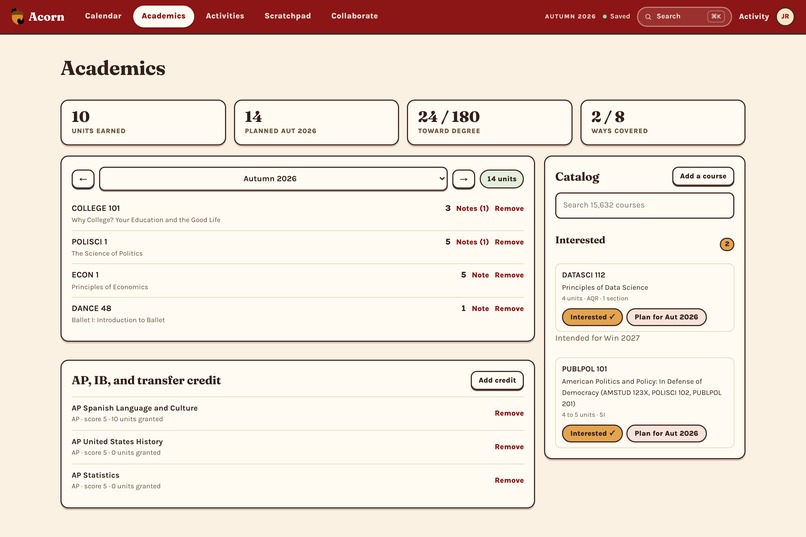Click the AP Statistics credit name
The image size is (806, 537).
(x=96, y=475)
